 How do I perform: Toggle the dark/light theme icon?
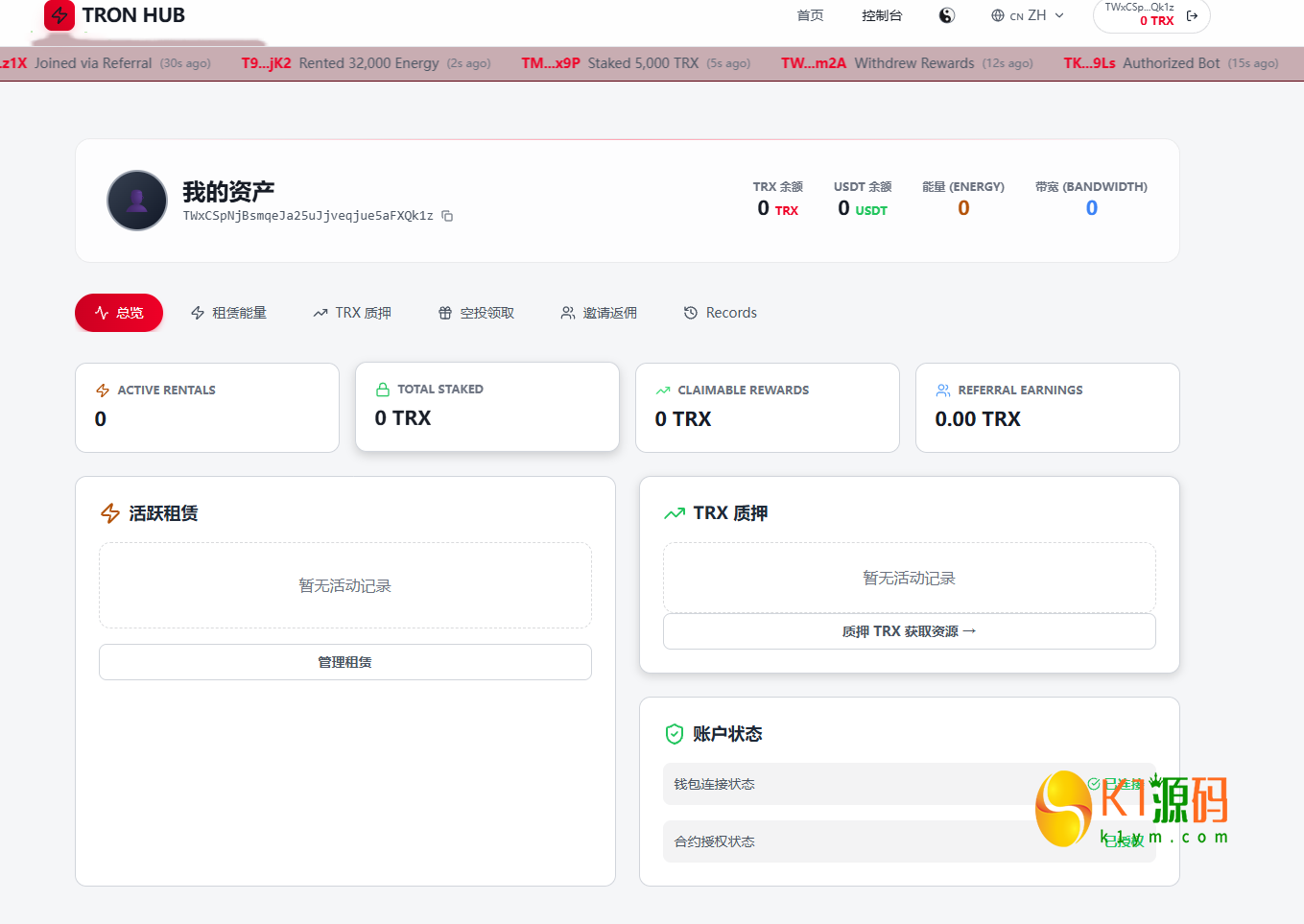coord(947,15)
